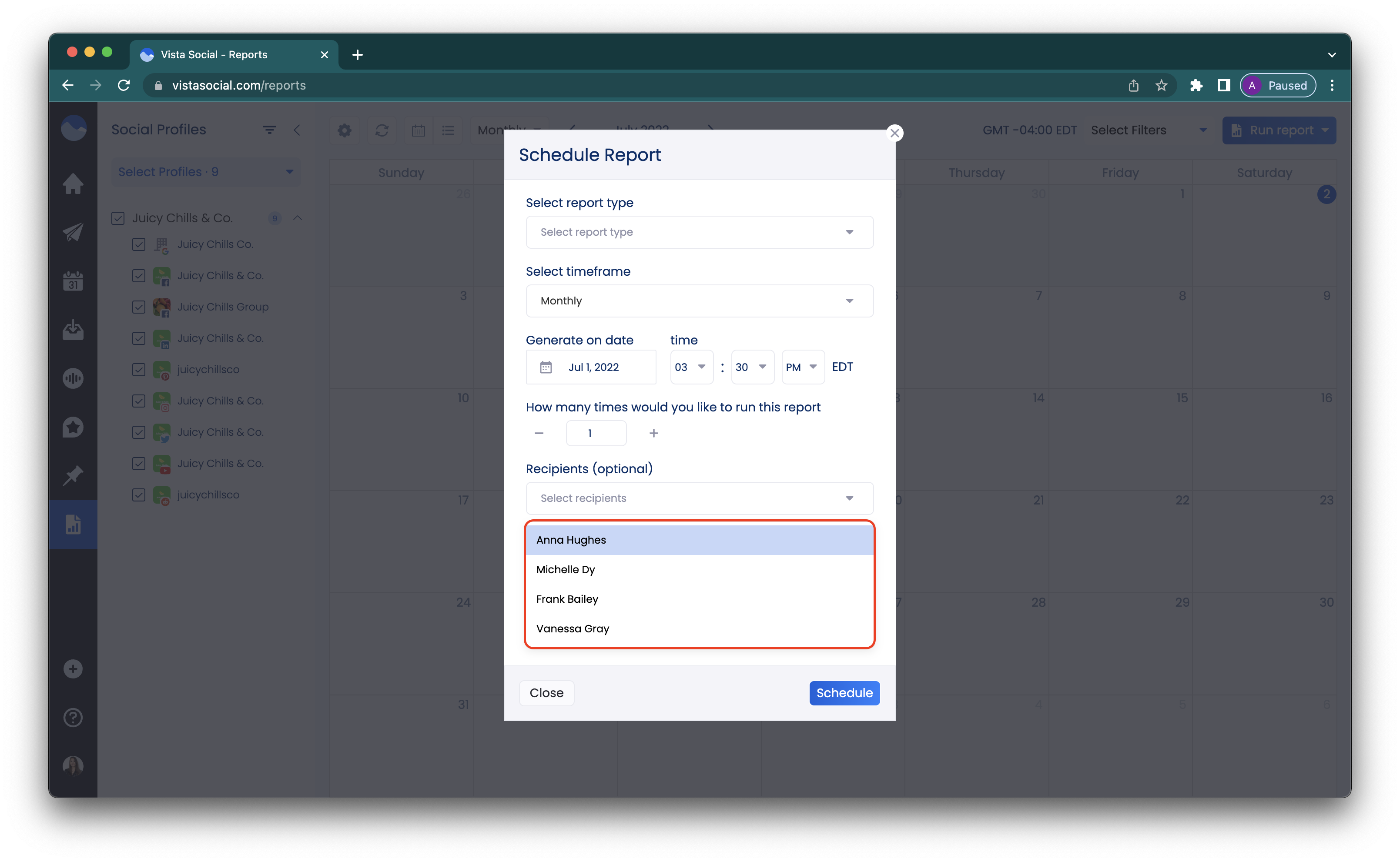Open the minutes 30 dropdown
This screenshot has height=862, width=1400.
pos(752,367)
